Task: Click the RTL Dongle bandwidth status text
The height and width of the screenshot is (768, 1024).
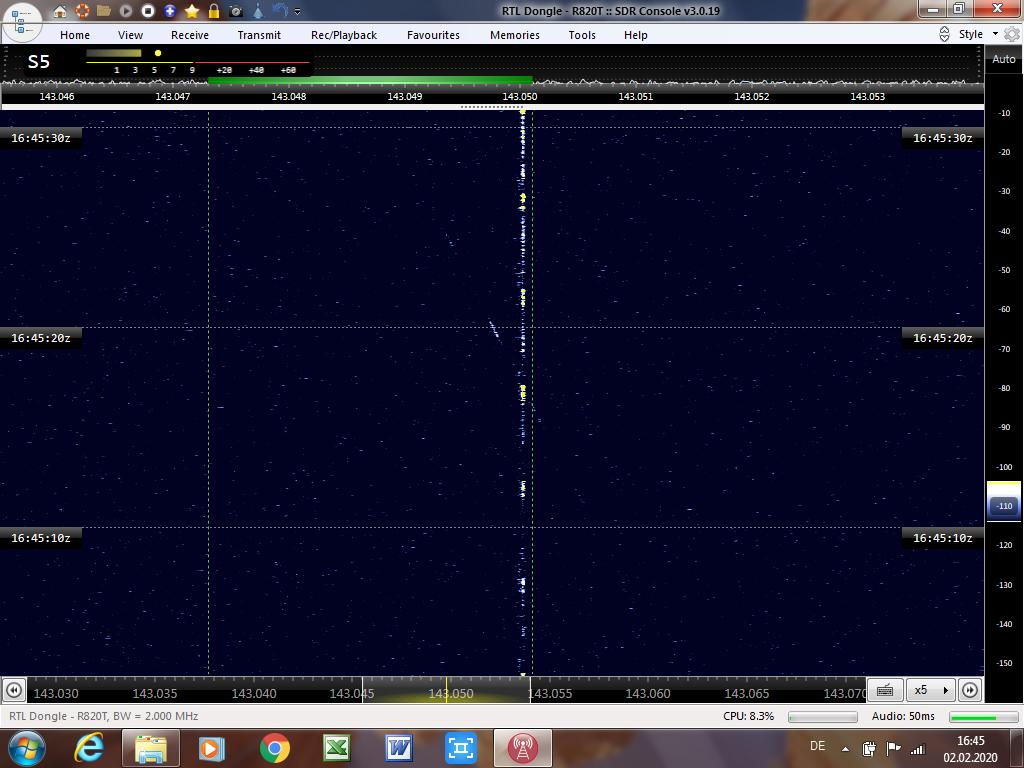Action: pyautogui.click(x=104, y=716)
